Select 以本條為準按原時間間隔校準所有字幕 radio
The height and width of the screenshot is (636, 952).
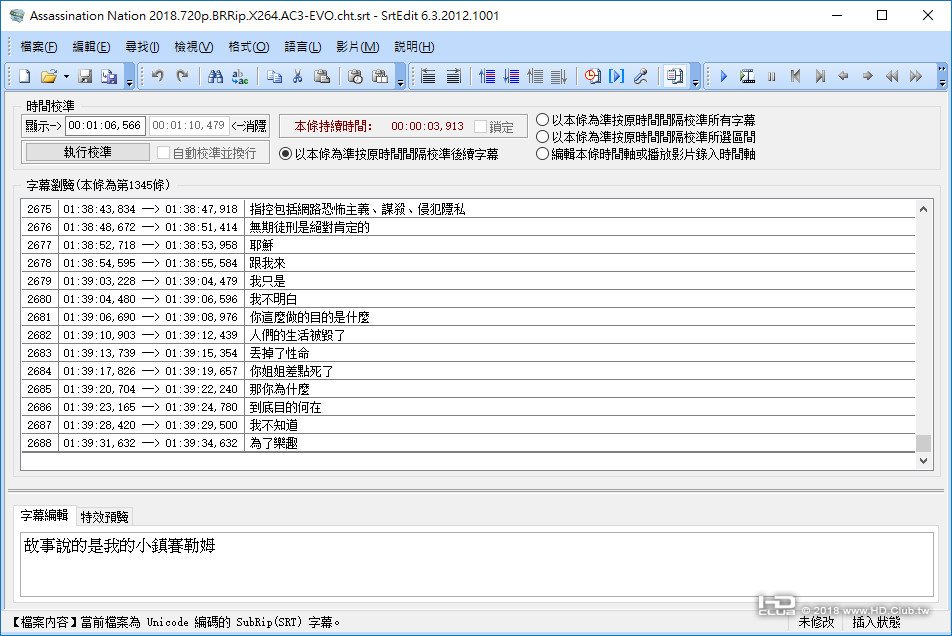[542, 120]
